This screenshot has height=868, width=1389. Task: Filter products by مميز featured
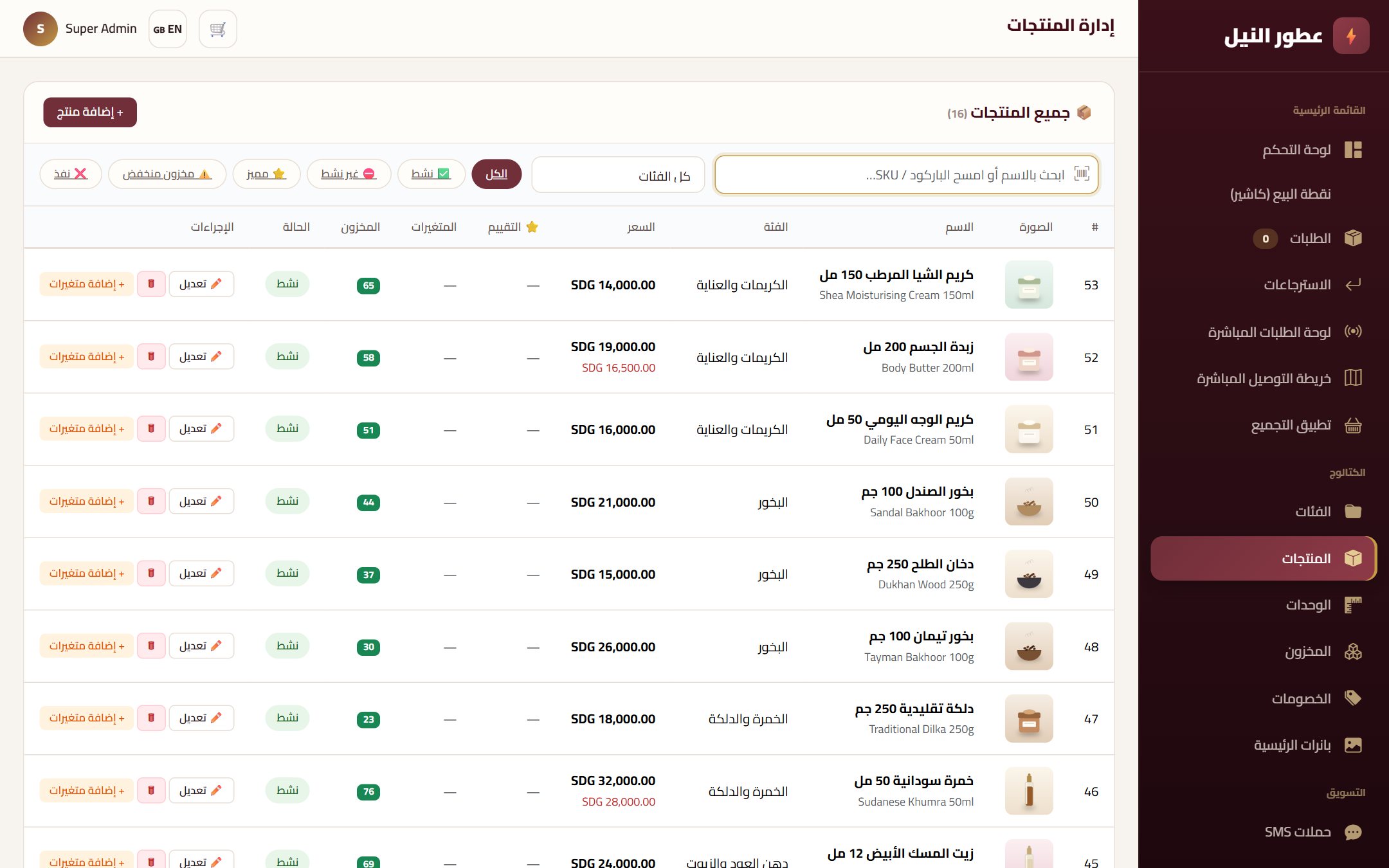pyautogui.click(x=266, y=174)
